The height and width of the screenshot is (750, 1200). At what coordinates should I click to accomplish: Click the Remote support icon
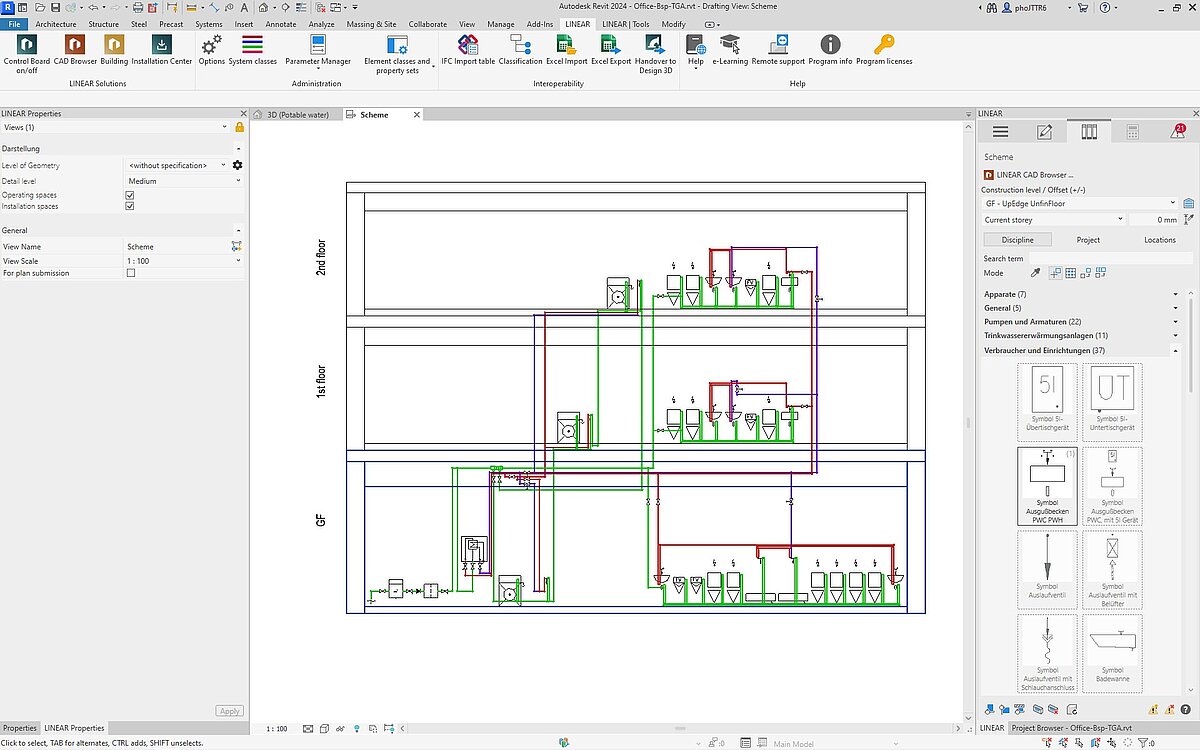[778, 45]
